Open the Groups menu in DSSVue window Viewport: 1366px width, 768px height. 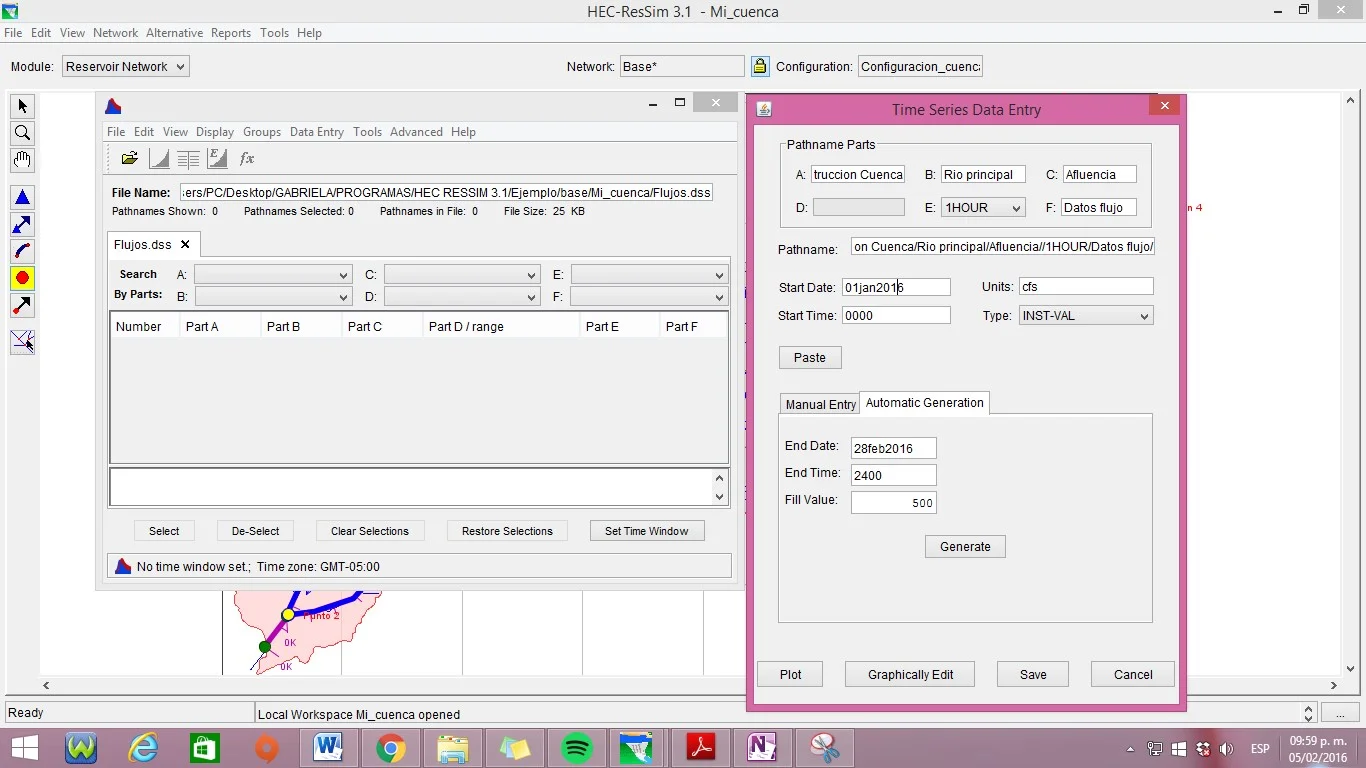pos(262,131)
